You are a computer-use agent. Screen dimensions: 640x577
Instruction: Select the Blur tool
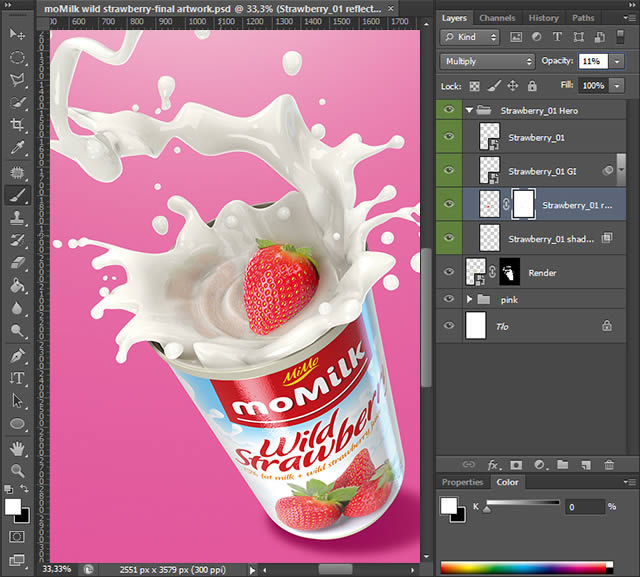(17, 308)
